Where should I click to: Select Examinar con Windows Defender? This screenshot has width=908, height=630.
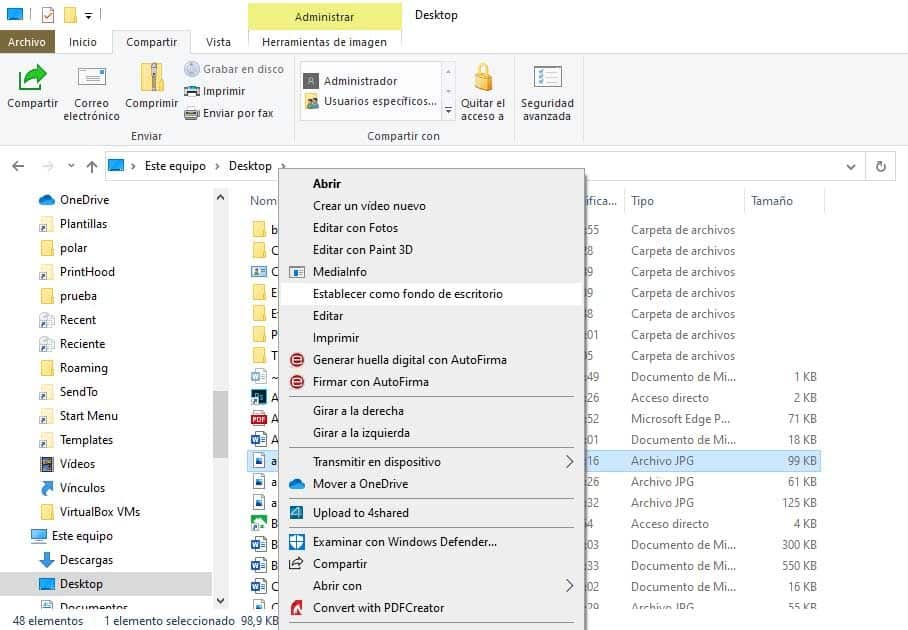click(431, 541)
